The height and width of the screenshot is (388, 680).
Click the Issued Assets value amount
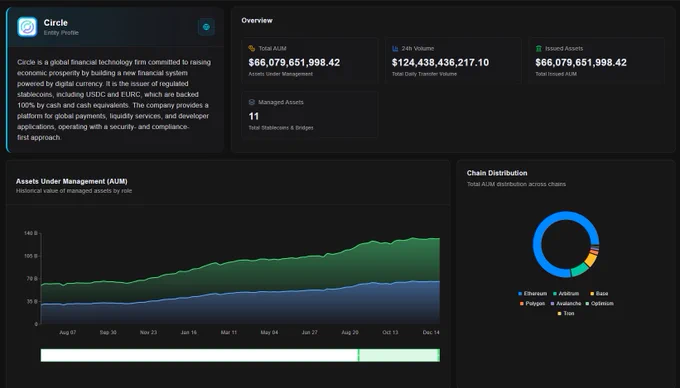(x=581, y=62)
